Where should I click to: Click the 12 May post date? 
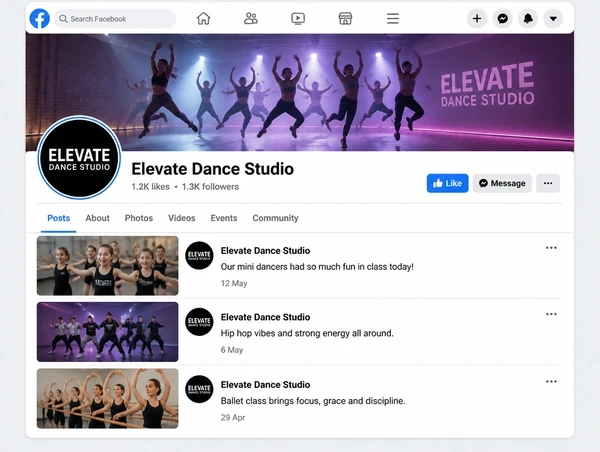click(234, 284)
